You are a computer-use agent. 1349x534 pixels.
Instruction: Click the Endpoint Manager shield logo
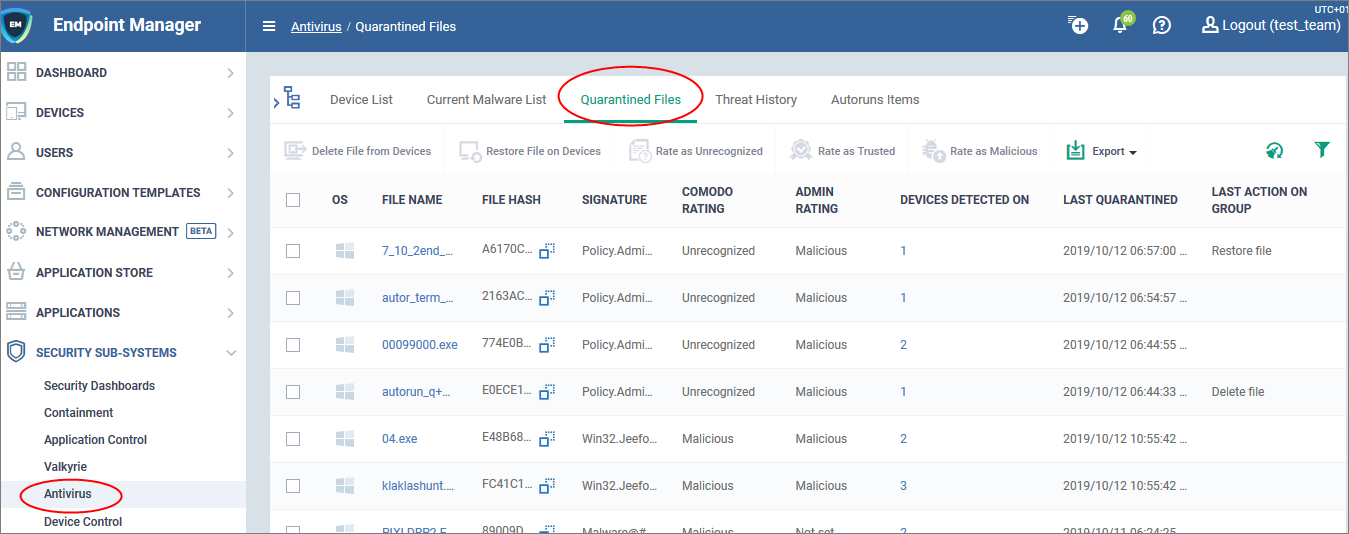tap(16, 26)
